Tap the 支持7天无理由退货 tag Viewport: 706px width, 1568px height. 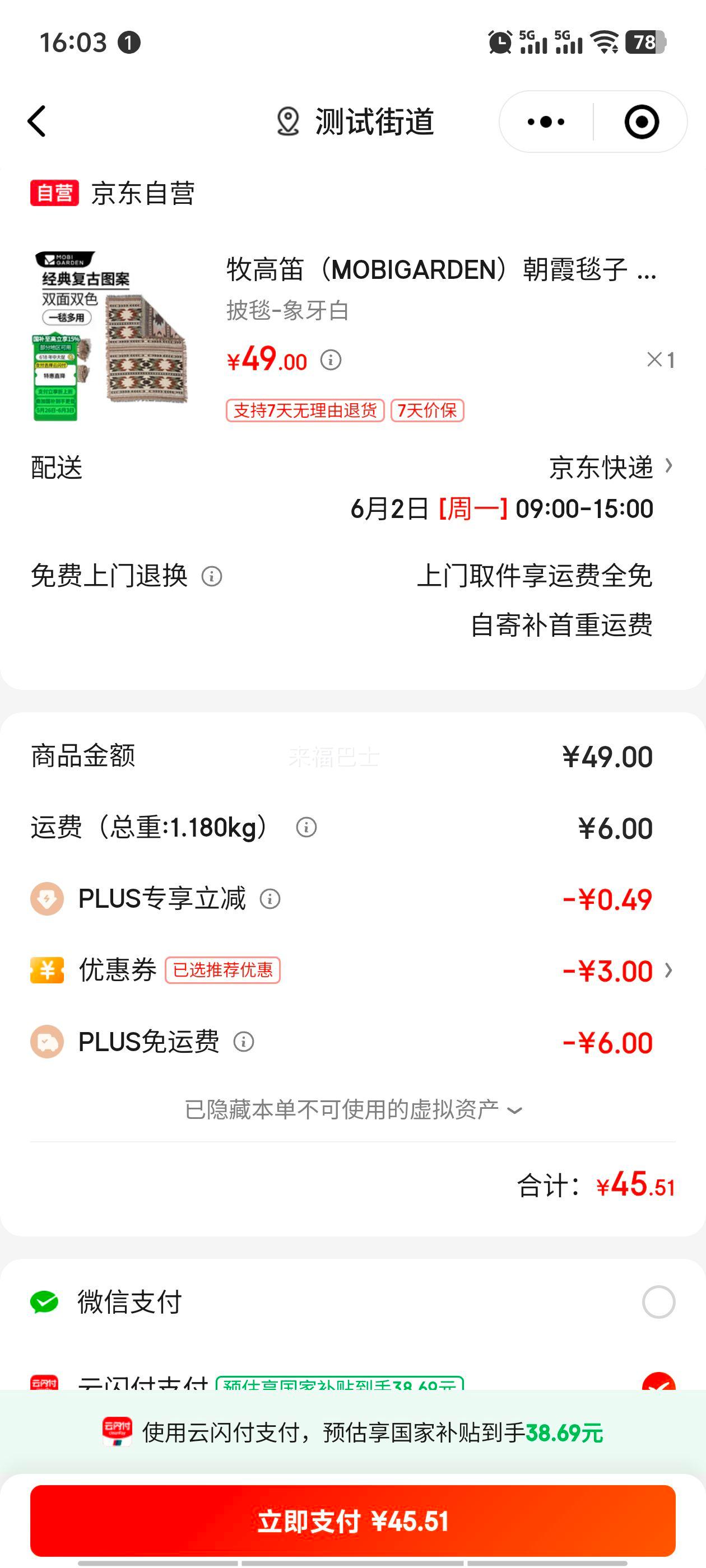[305, 410]
